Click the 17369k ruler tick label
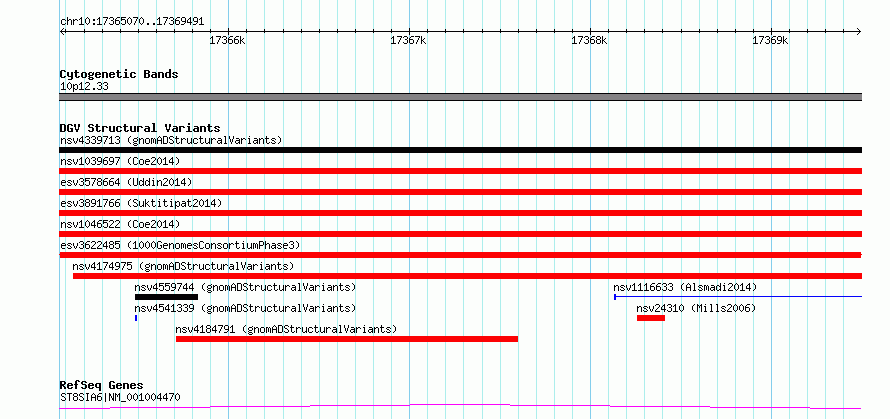Screen dimensions: 890x419 [x=770, y=41]
